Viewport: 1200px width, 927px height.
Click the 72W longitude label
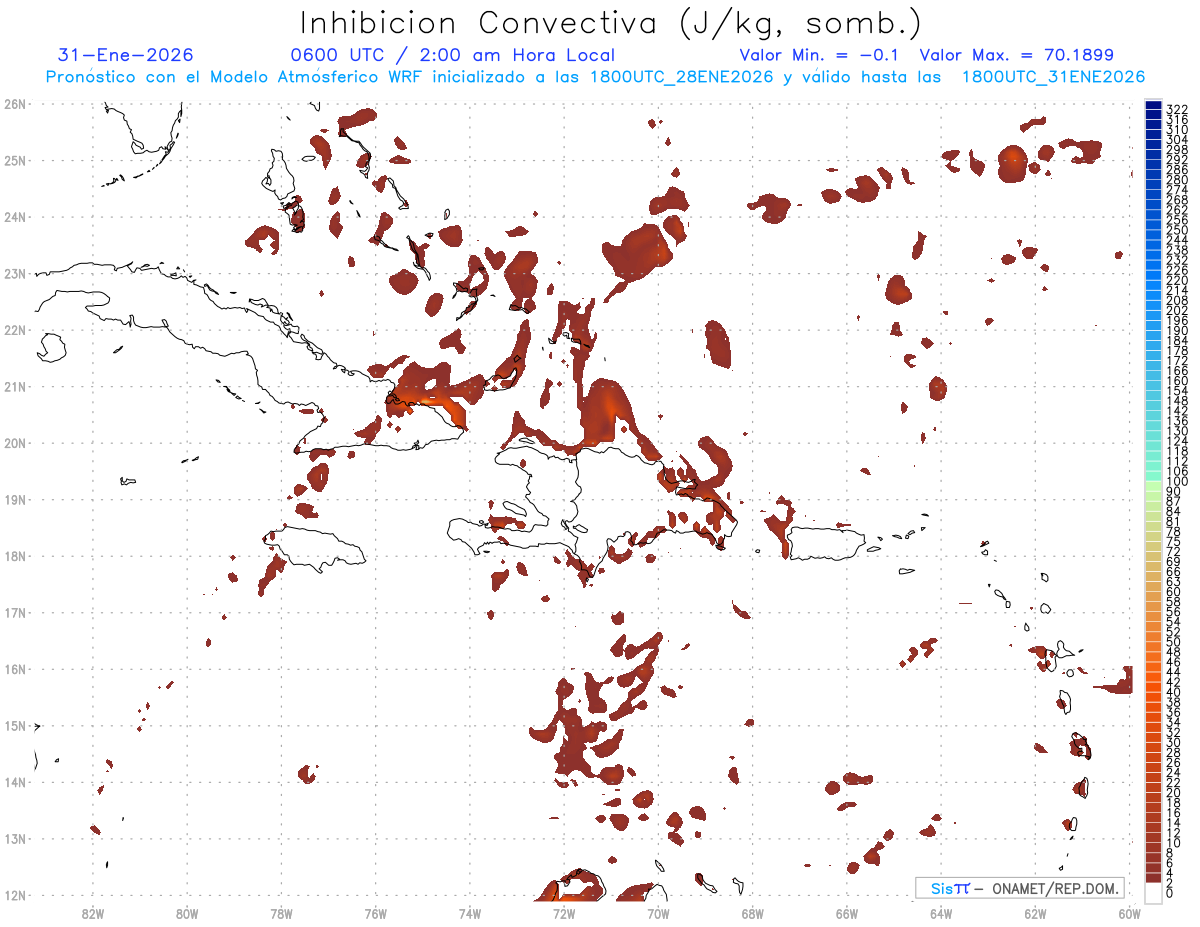pyautogui.click(x=564, y=913)
